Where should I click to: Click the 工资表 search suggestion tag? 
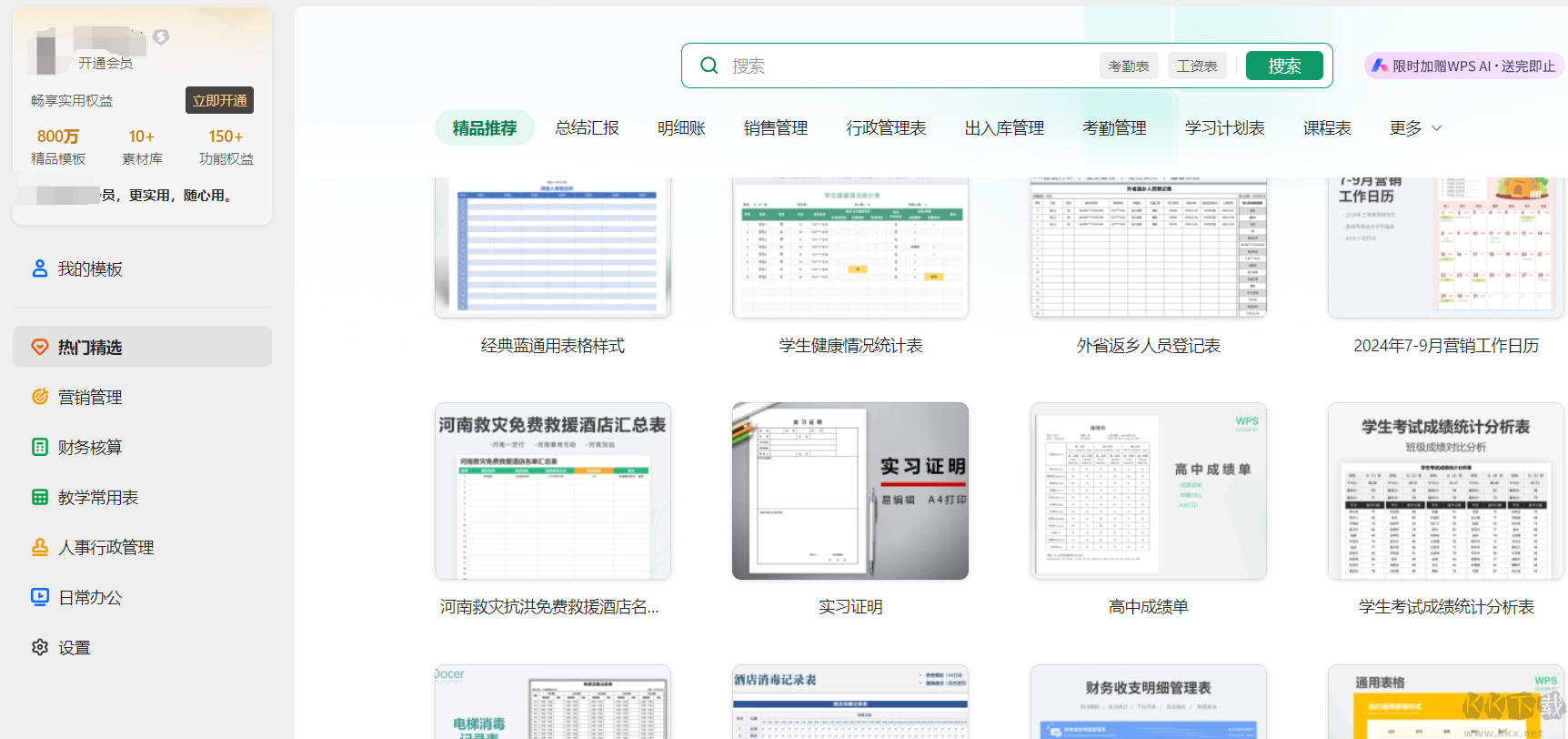1197,66
